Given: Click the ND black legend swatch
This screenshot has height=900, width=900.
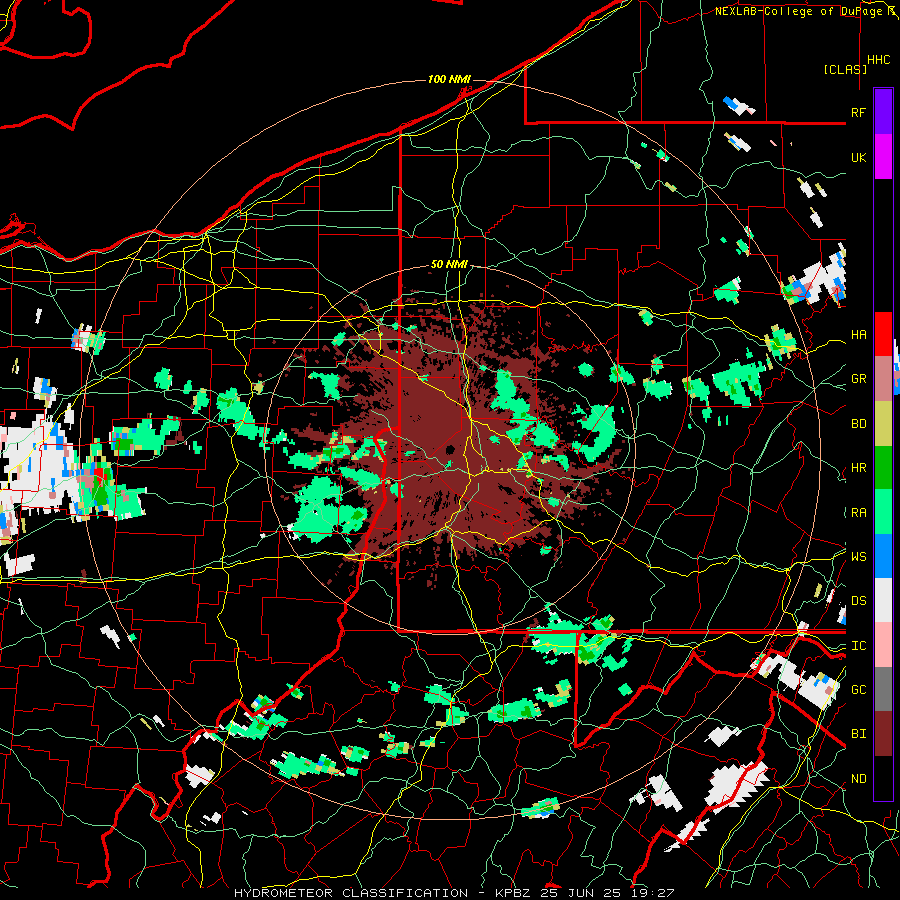Looking at the screenshot, I should (883, 778).
